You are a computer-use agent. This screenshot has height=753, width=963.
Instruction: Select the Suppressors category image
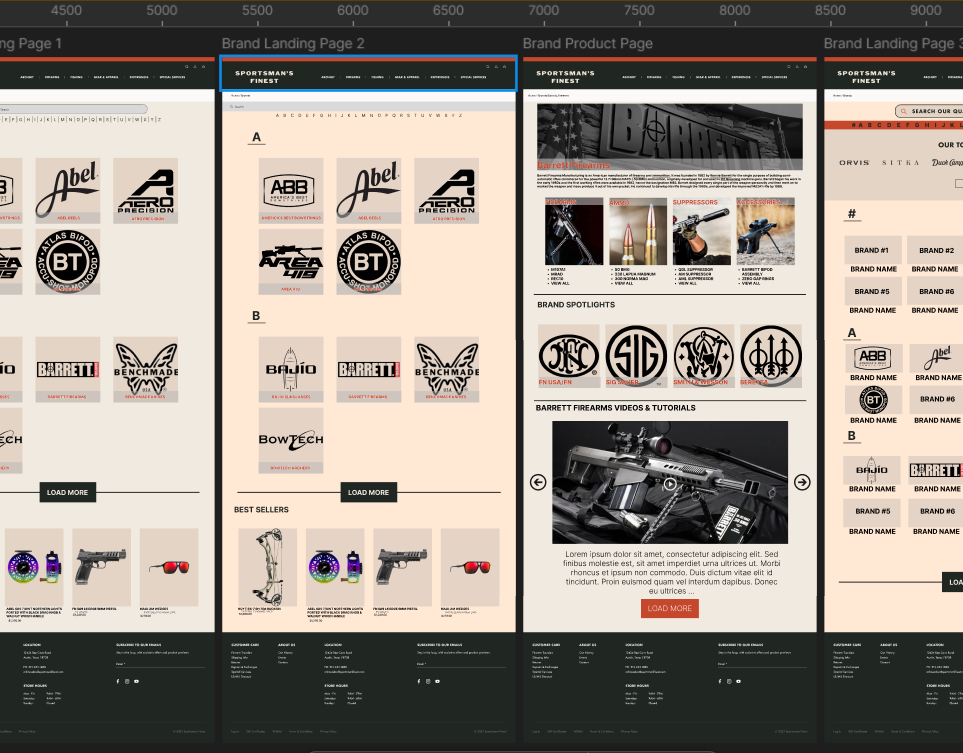[703, 232]
